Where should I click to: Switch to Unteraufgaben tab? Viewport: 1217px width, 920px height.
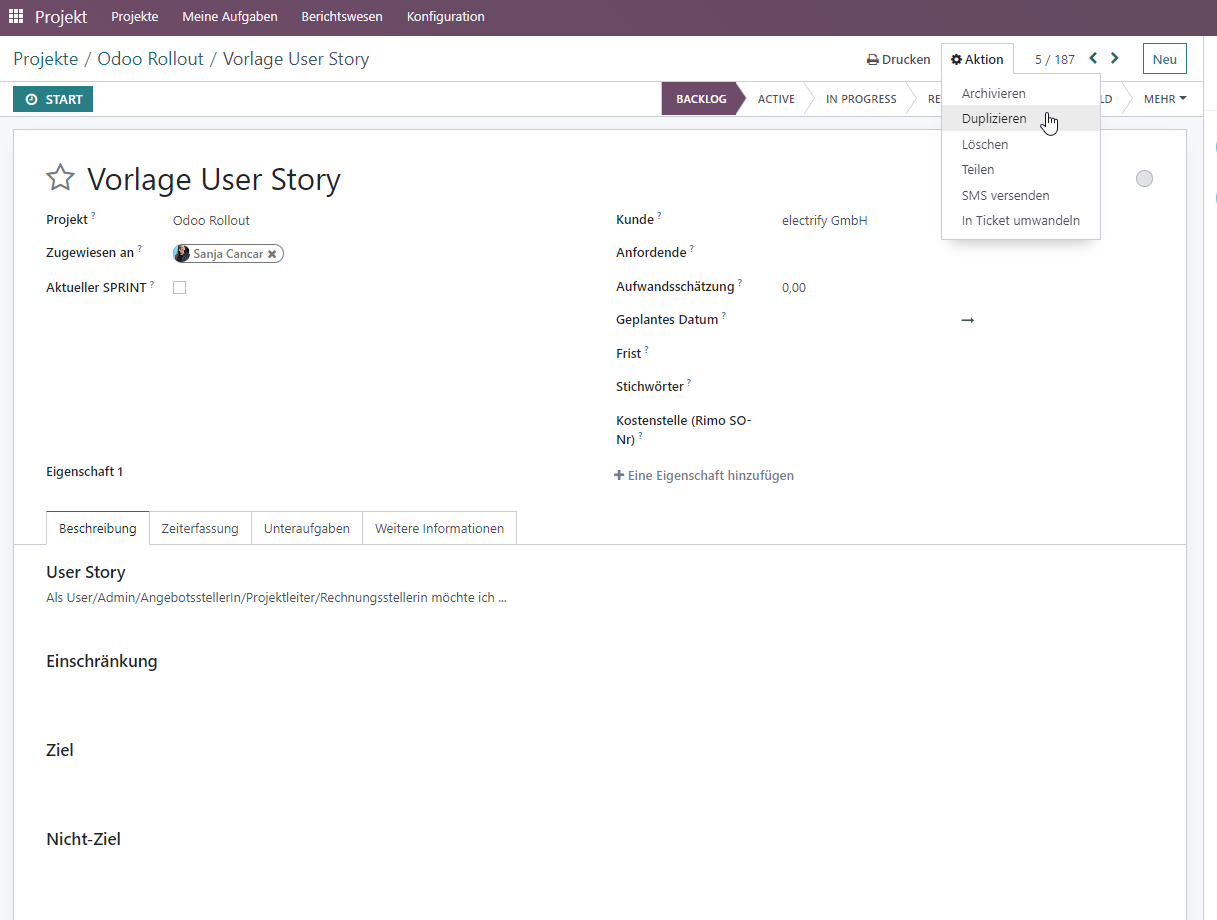pyautogui.click(x=307, y=528)
